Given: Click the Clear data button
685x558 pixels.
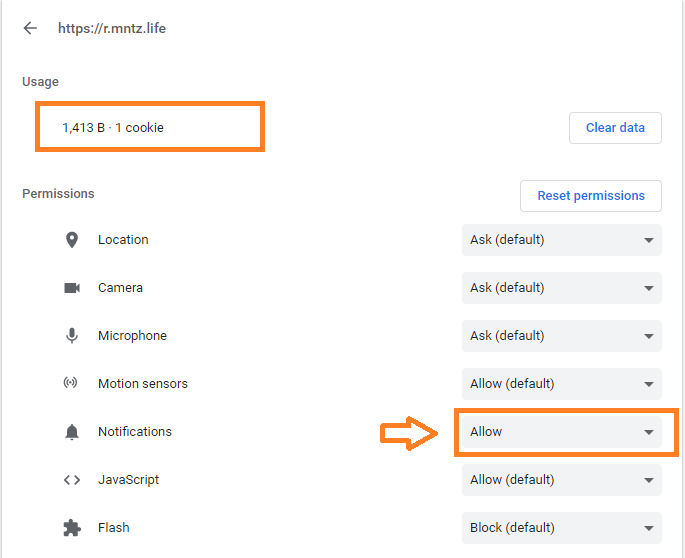Looking at the screenshot, I should pos(615,128).
